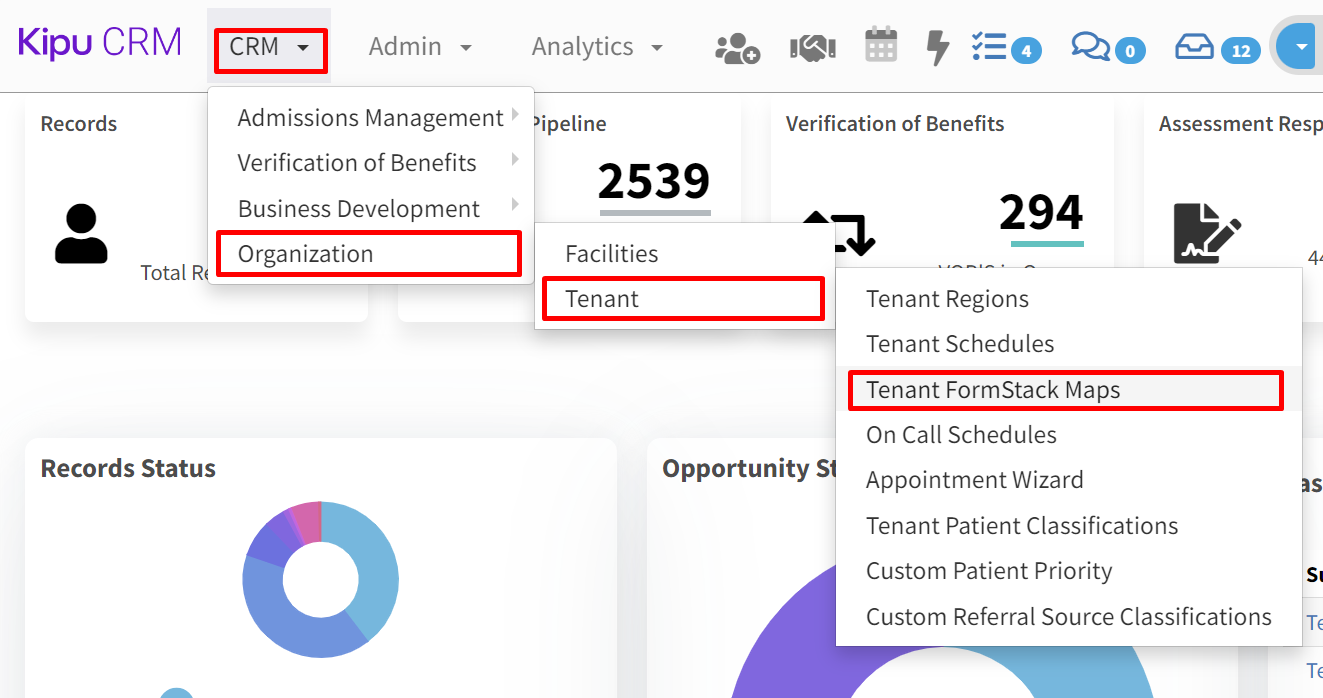Choose Admissions Management from CRM menu
This screenshot has width=1323, height=698.
pyautogui.click(x=370, y=117)
